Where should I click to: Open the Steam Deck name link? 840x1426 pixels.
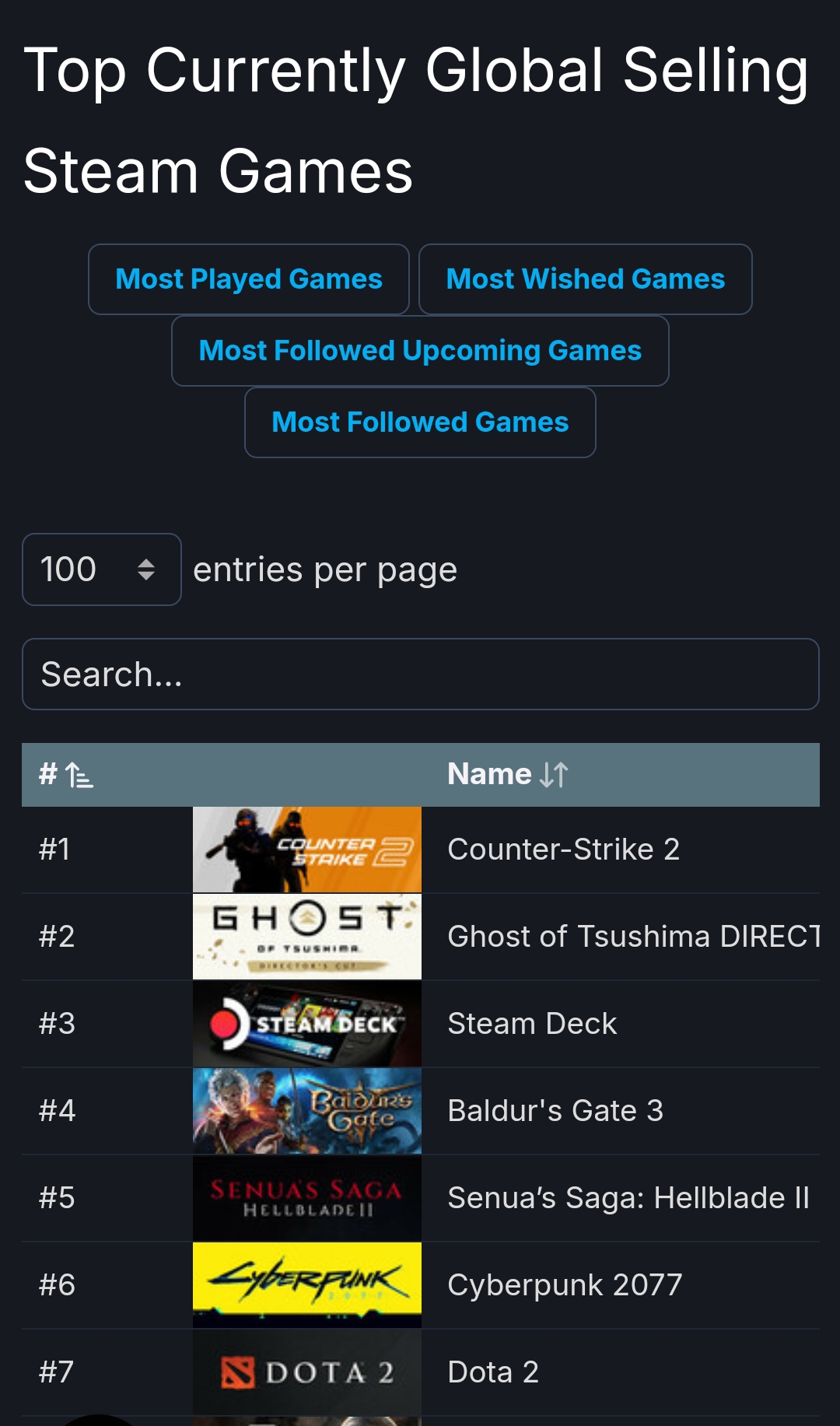tap(532, 1024)
